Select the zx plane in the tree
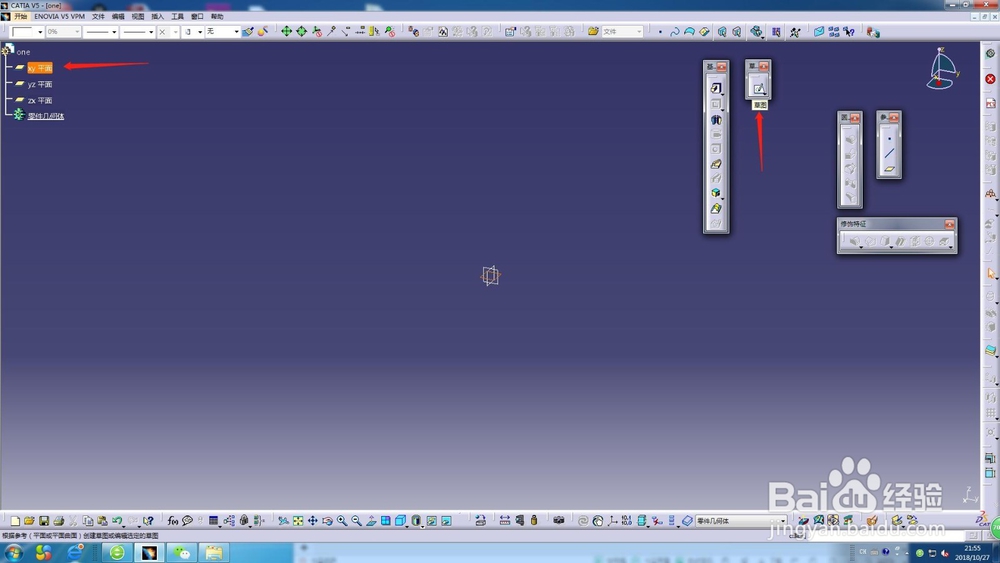Image resolution: width=1000 pixels, height=563 pixels. pyautogui.click(x=40, y=101)
